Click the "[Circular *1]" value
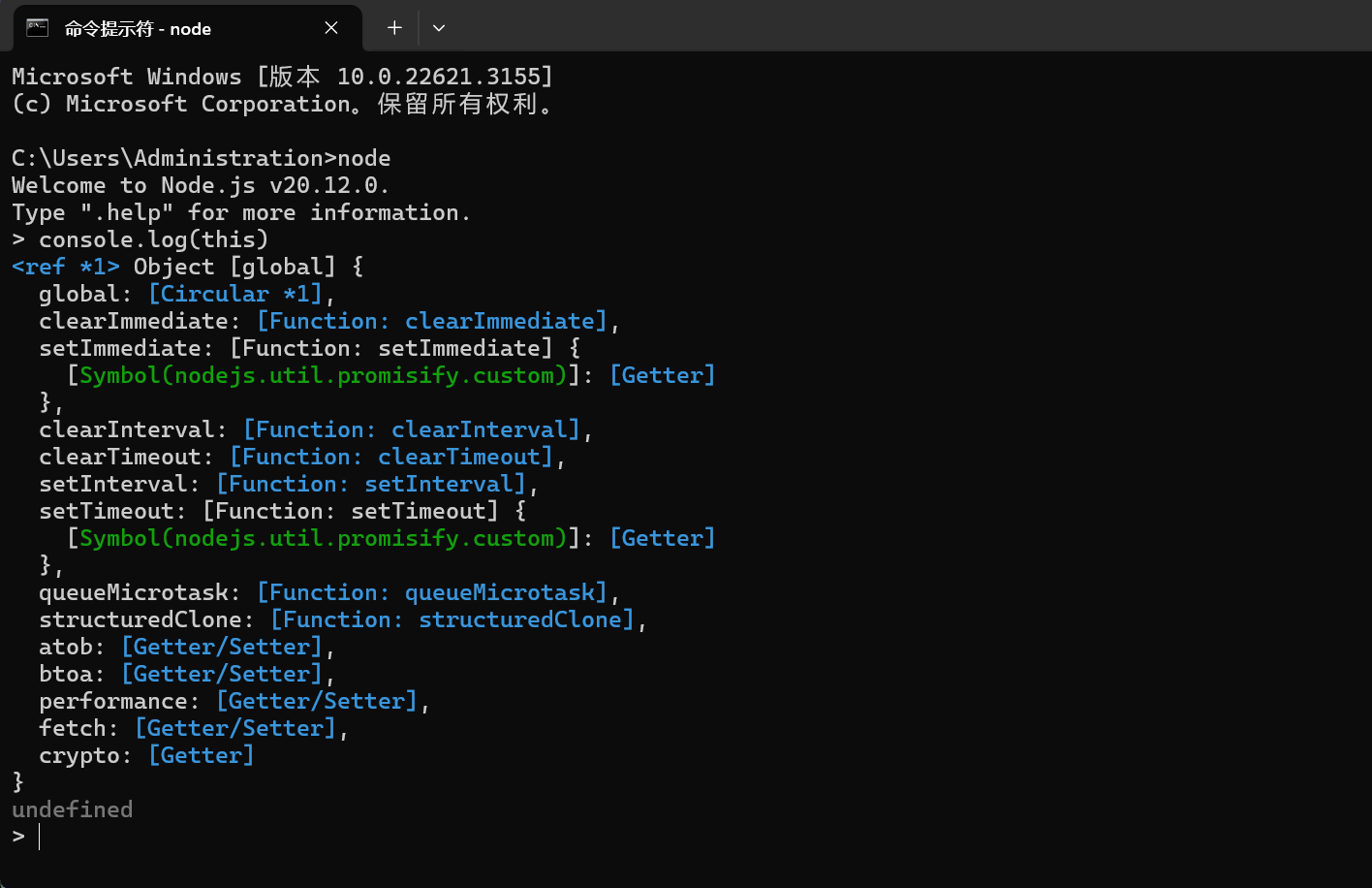This screenshot has height=888, width=1372. [x=235, y=294]
